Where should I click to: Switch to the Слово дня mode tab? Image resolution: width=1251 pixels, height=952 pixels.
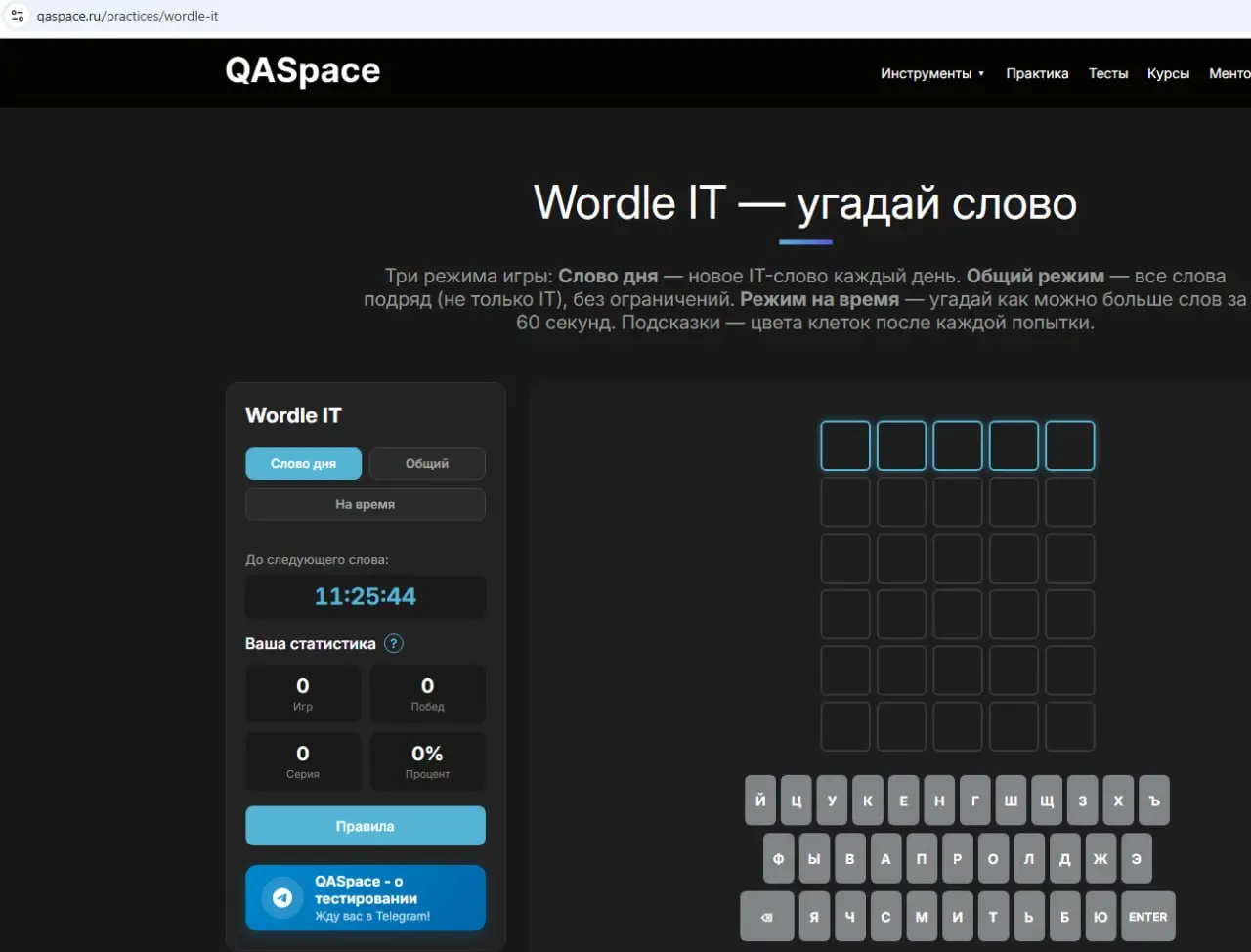(303, 463)
